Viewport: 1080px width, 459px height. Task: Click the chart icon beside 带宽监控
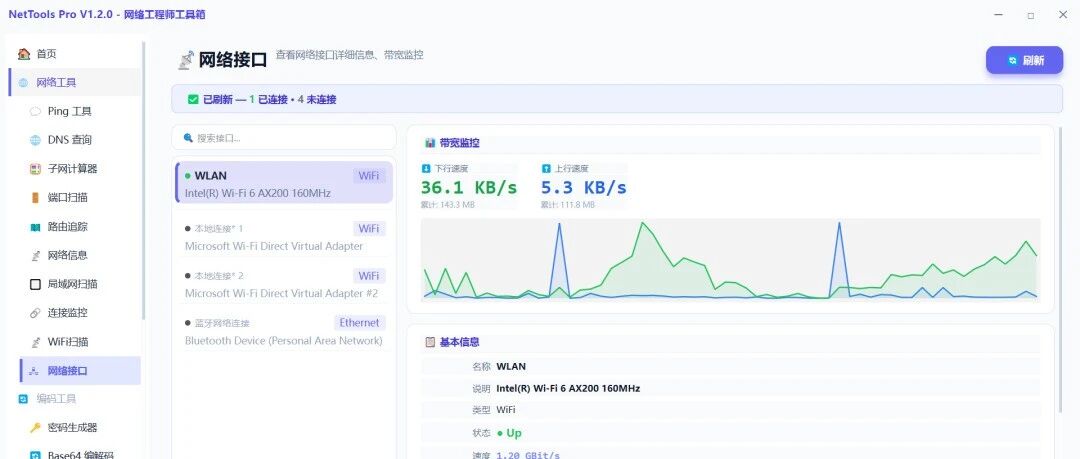pyautogui.click(x=430, y=143)
